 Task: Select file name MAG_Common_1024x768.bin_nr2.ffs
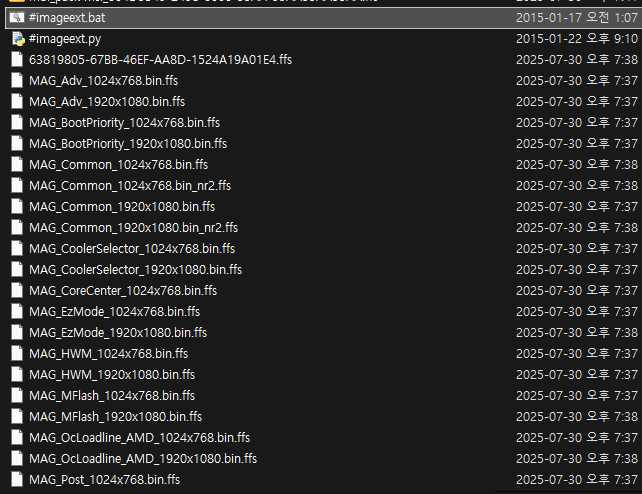(130, 186)
